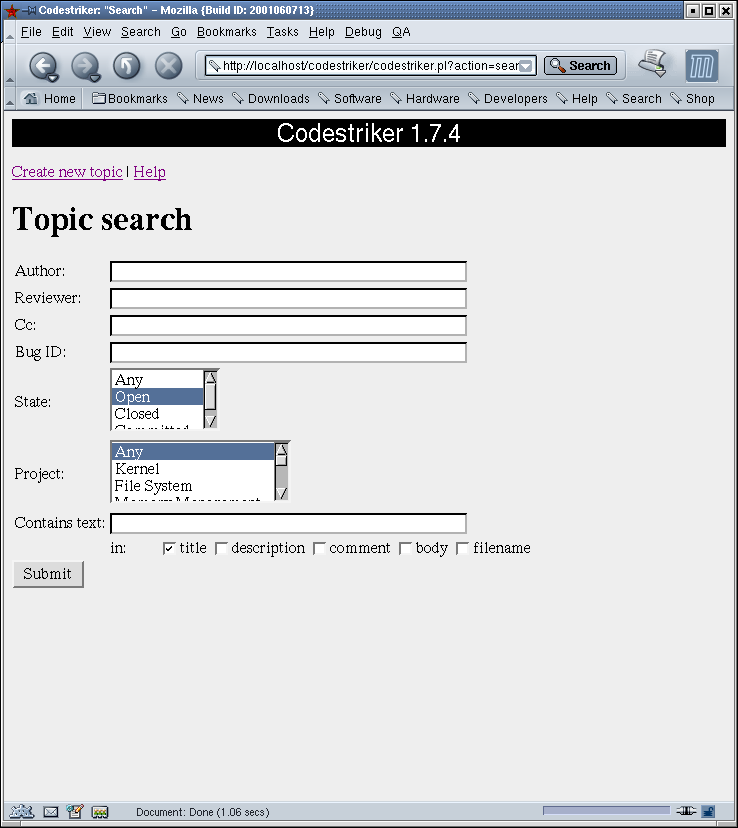Open Mail from the status bar icon
This screenshot has height=828, width=738.
[x=50, y=812]
